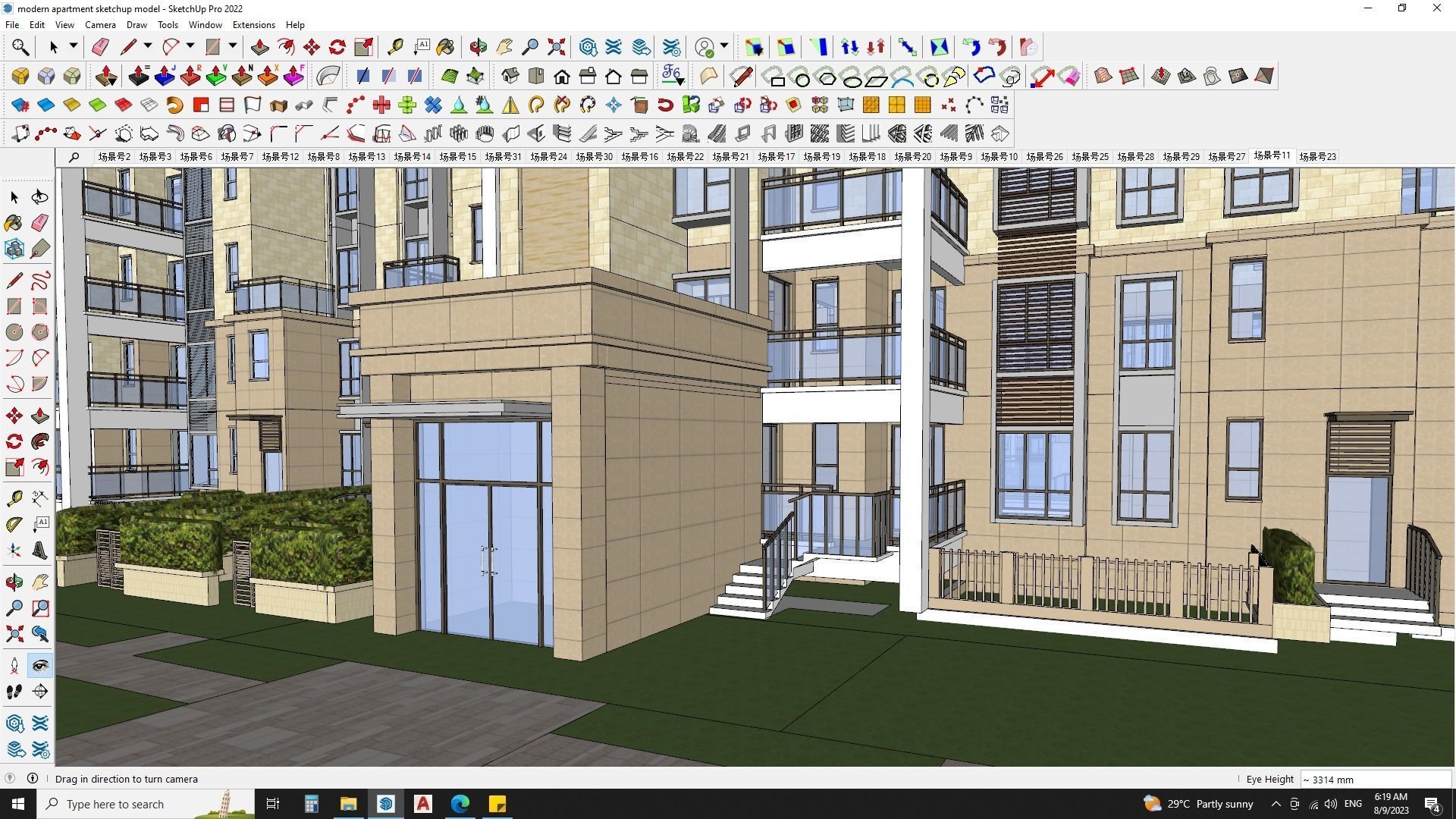Screen dimensions: 1456x819
Task: Open the weather widget 29°C Partly sunny
Action: (1198, 804)
